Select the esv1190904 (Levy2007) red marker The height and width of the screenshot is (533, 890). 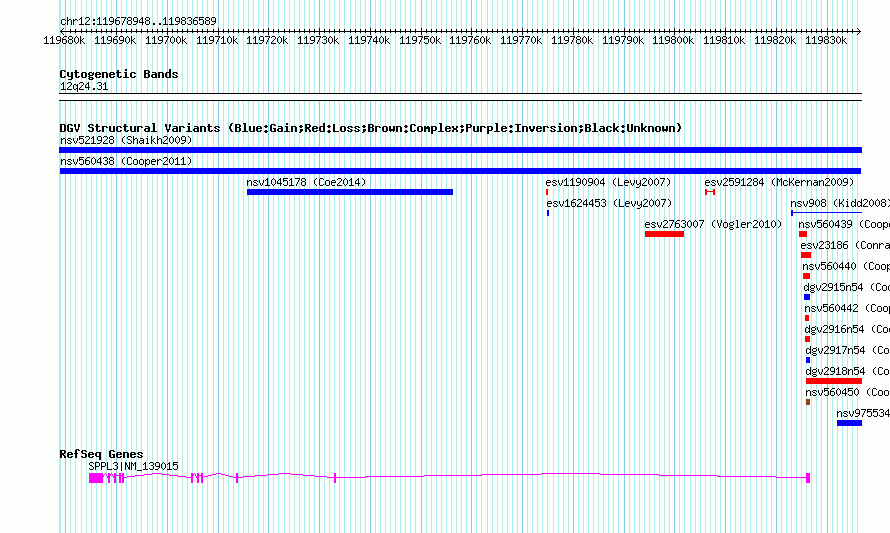547,192
